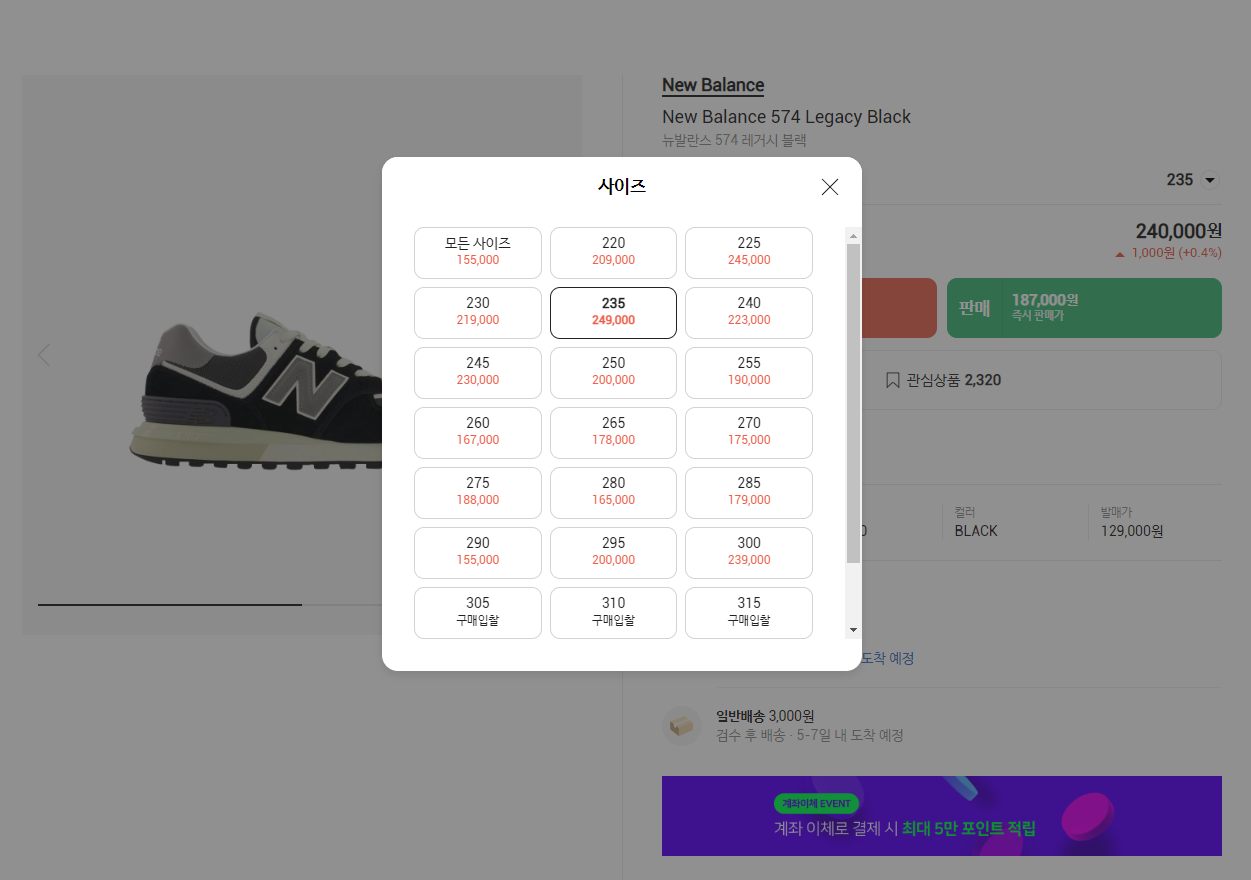
Task: Click the image carousel progress bar
Action: [210, 604]
